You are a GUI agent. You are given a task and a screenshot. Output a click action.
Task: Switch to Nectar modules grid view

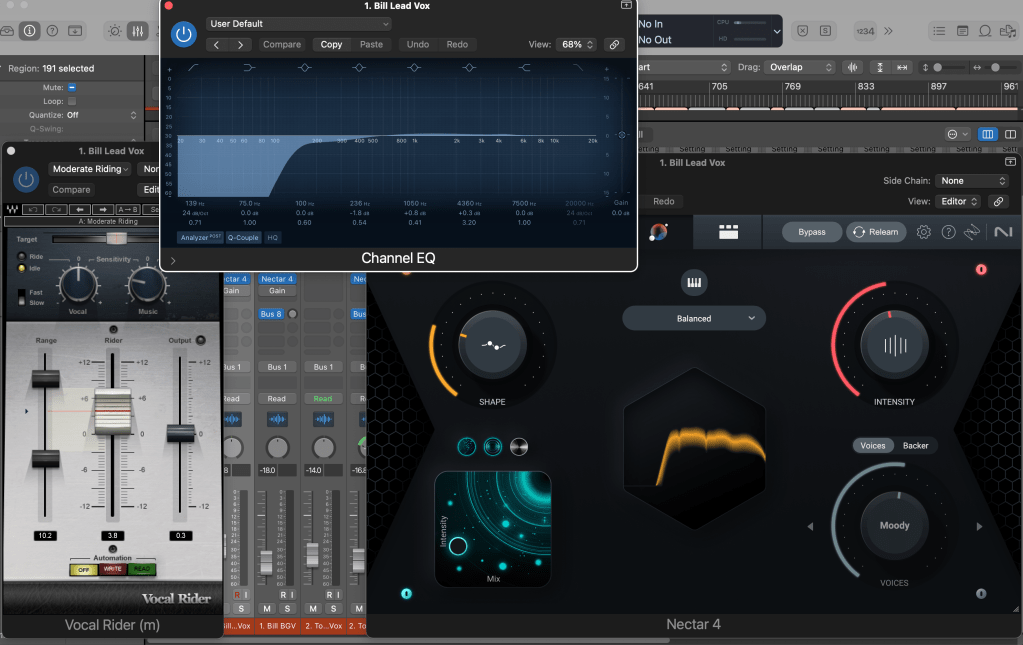(728, 232)
